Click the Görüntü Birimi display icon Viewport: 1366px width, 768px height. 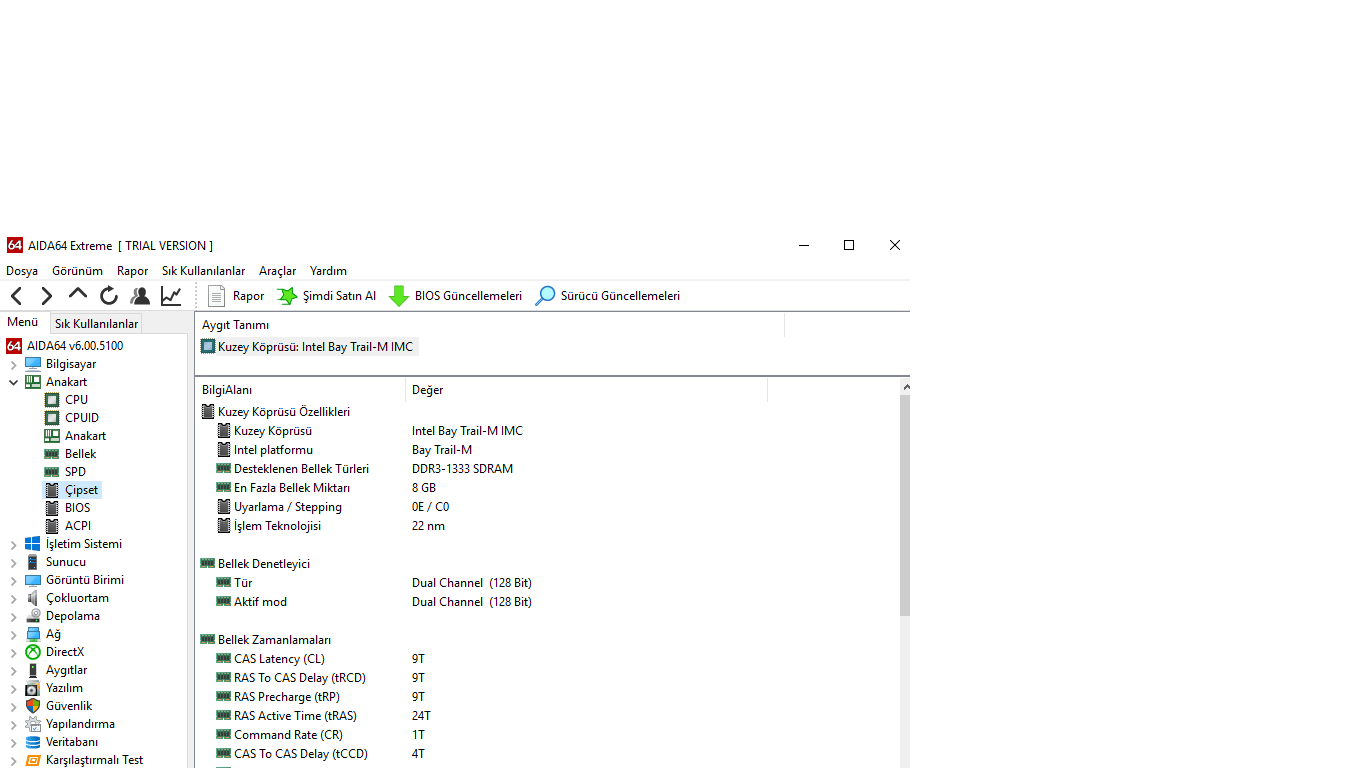tap(33, 580)
